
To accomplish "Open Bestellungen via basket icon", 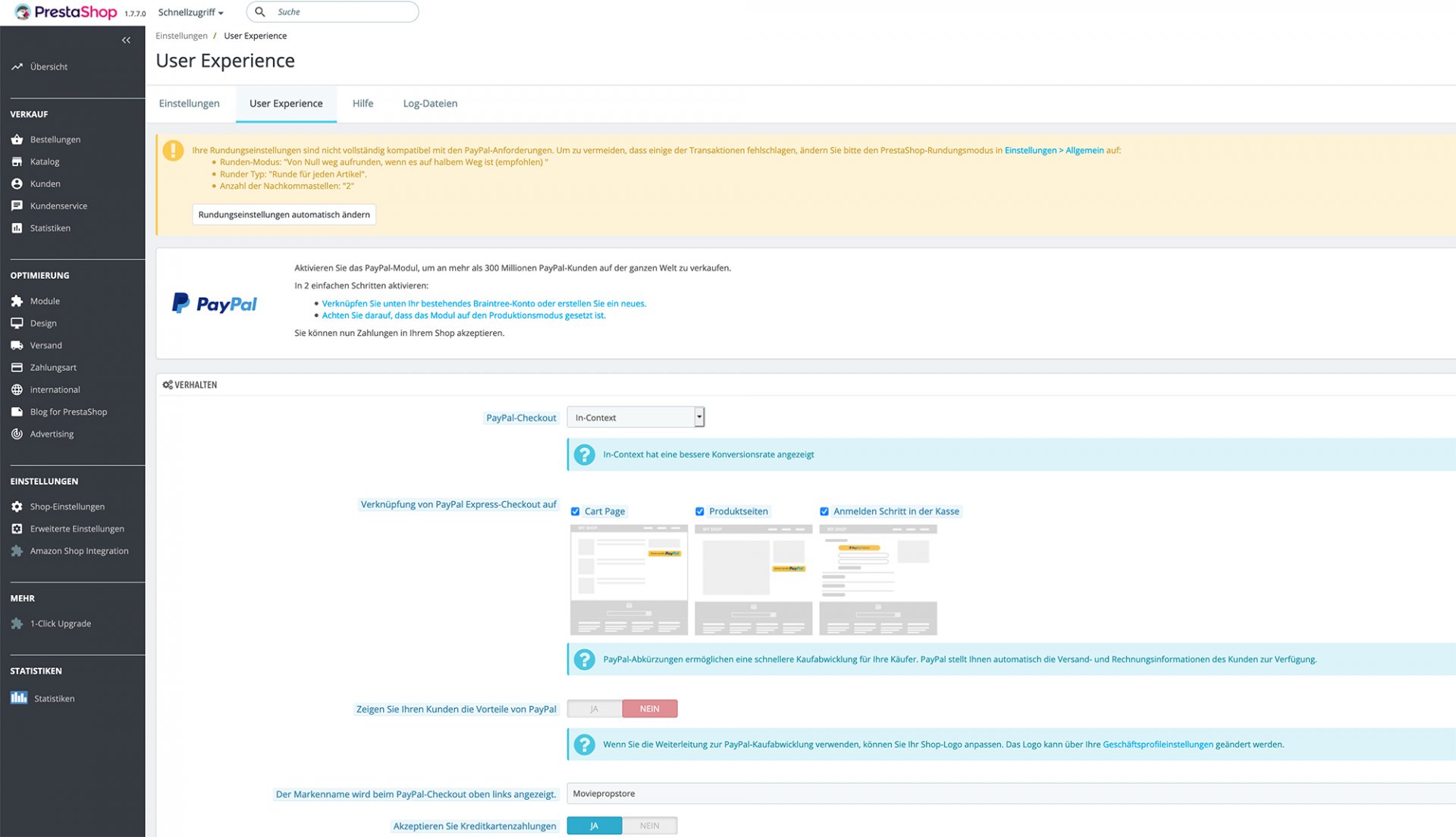I will click(17, 139).
